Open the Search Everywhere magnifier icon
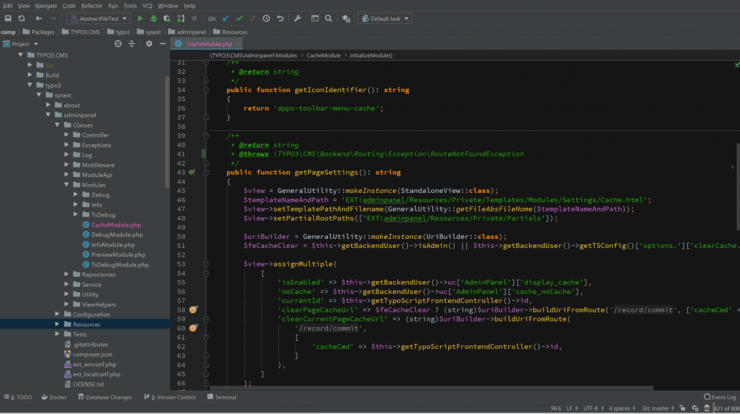The image size is (740, 414). coord(328,18)
